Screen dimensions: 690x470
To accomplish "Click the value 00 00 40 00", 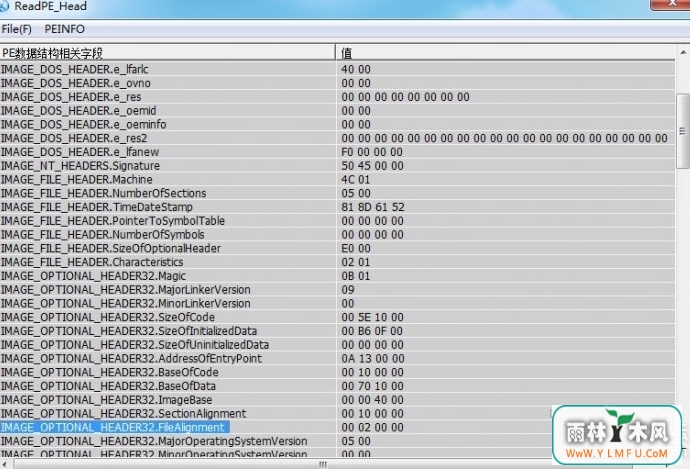I will click(x=372, y=400).
